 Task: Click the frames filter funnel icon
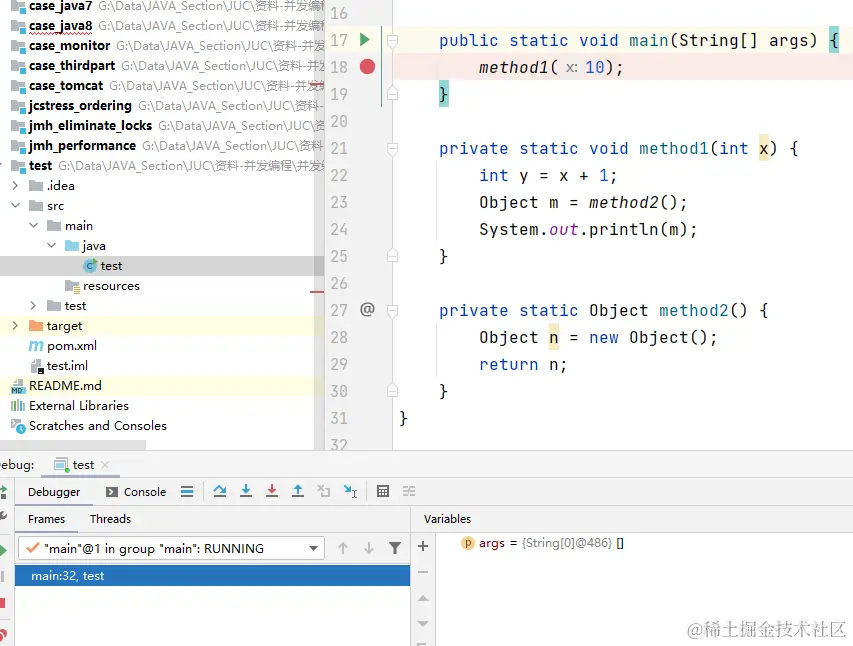[395, 548]
